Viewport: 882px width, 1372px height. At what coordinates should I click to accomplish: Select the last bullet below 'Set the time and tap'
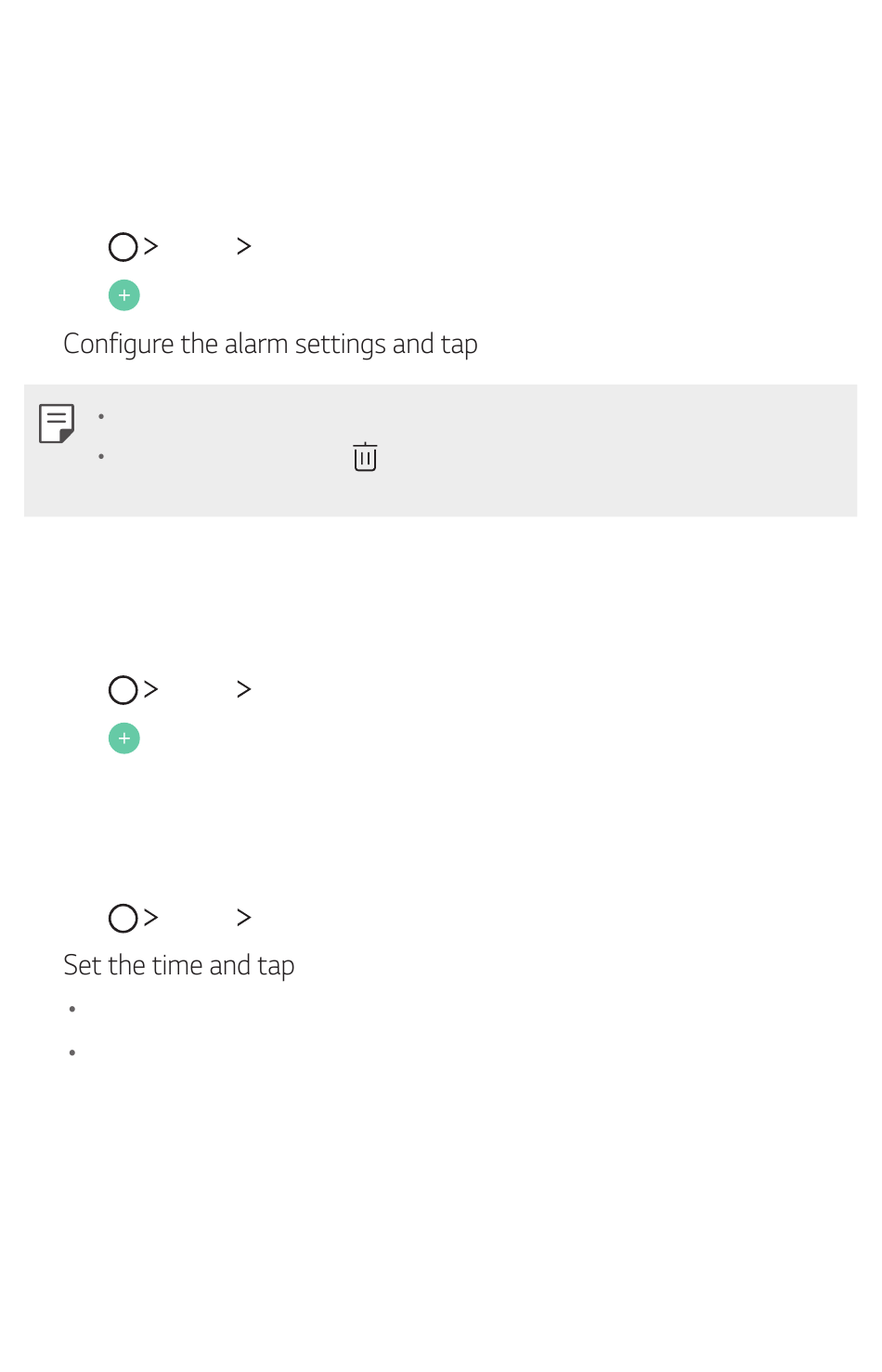tap(72, 1052)
